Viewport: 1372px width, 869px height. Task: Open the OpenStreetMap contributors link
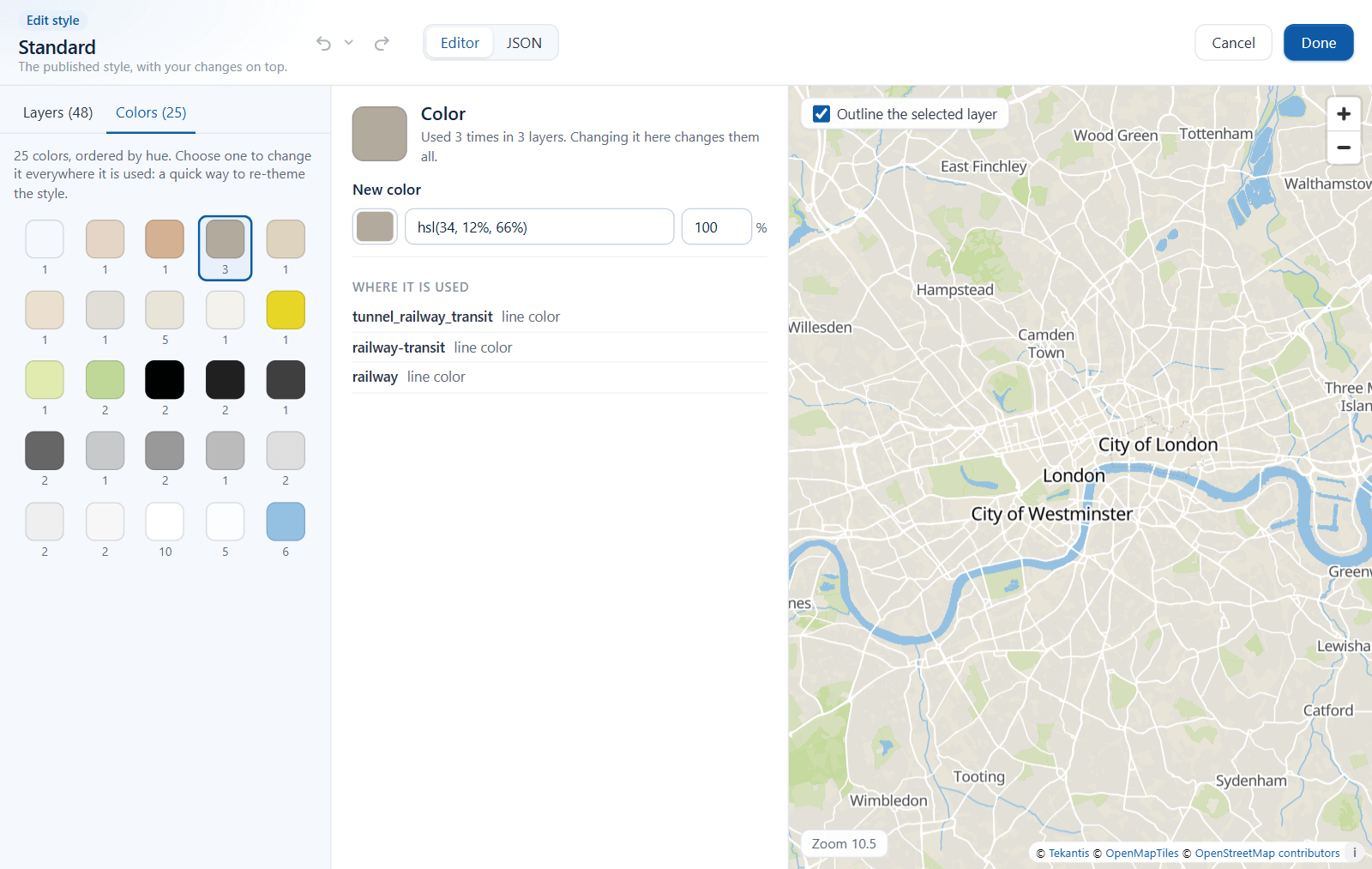1267,853
